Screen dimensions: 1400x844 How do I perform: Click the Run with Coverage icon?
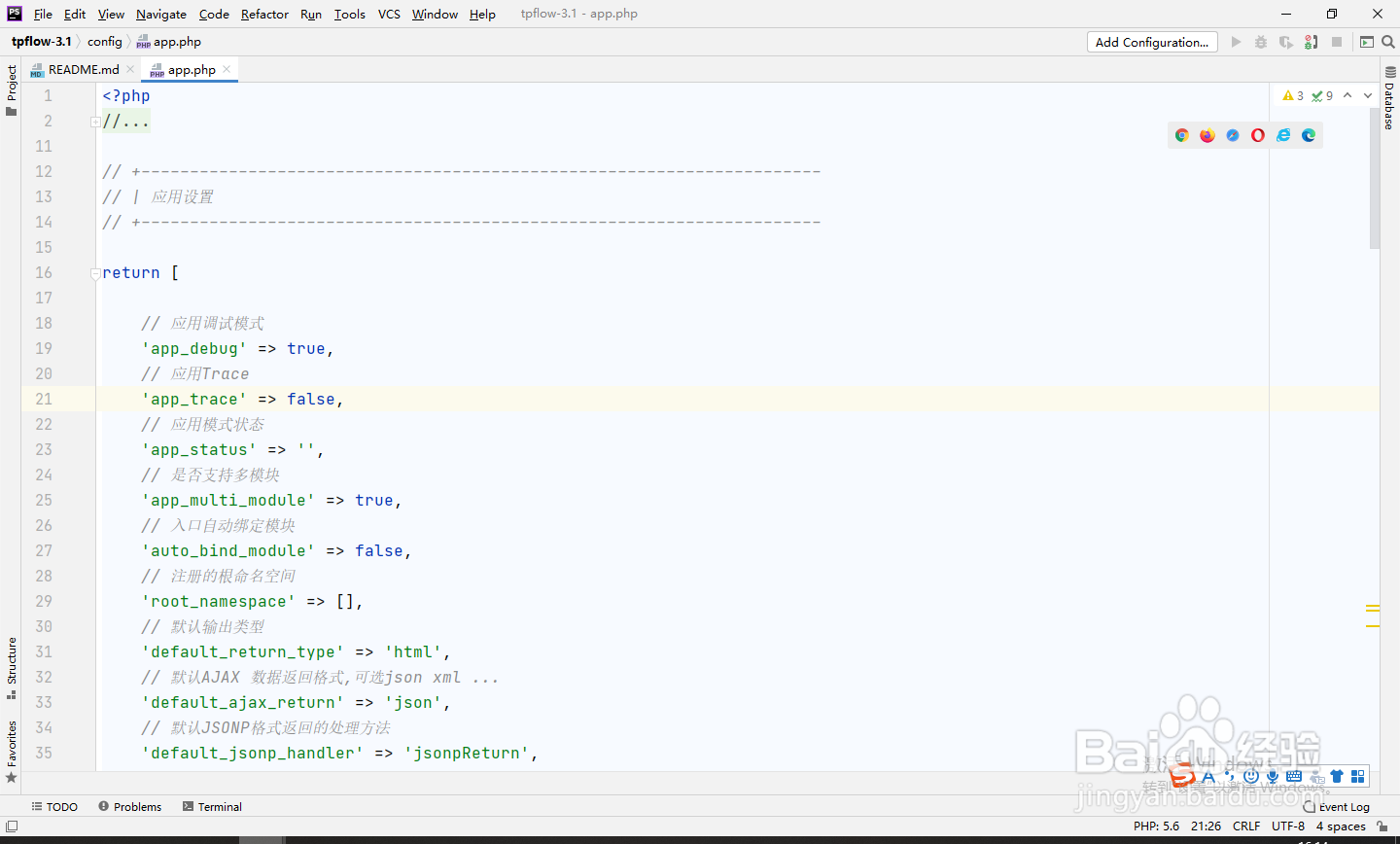click(1286, 42)
